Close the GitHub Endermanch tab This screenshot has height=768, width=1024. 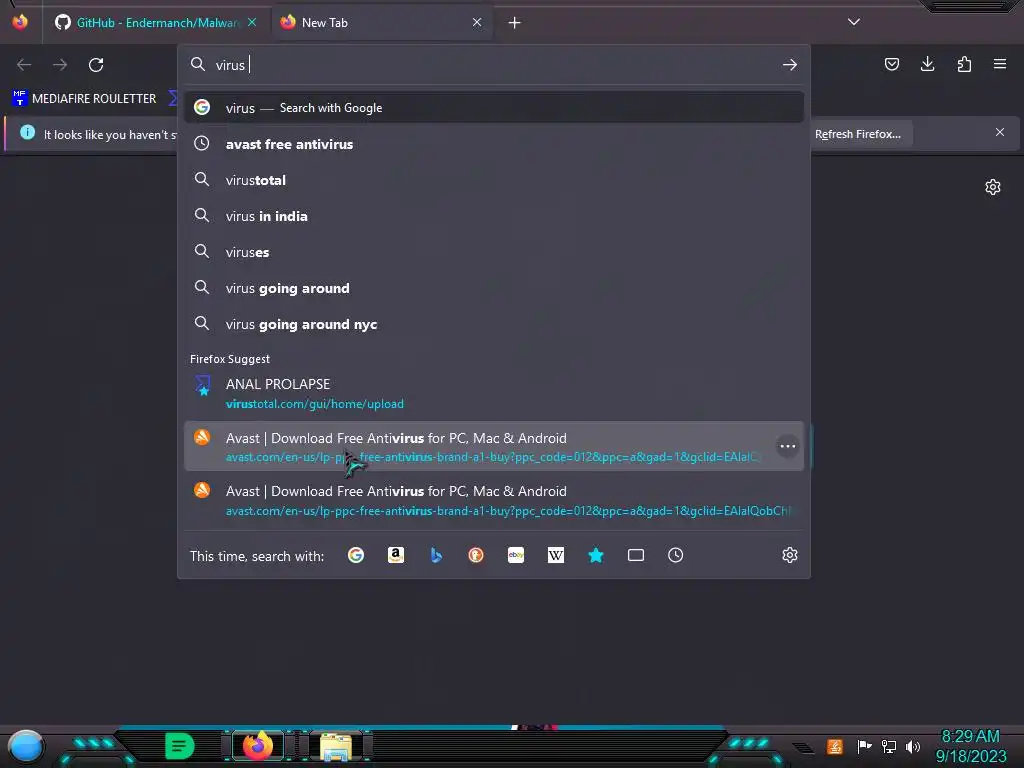tap(252, 22)
